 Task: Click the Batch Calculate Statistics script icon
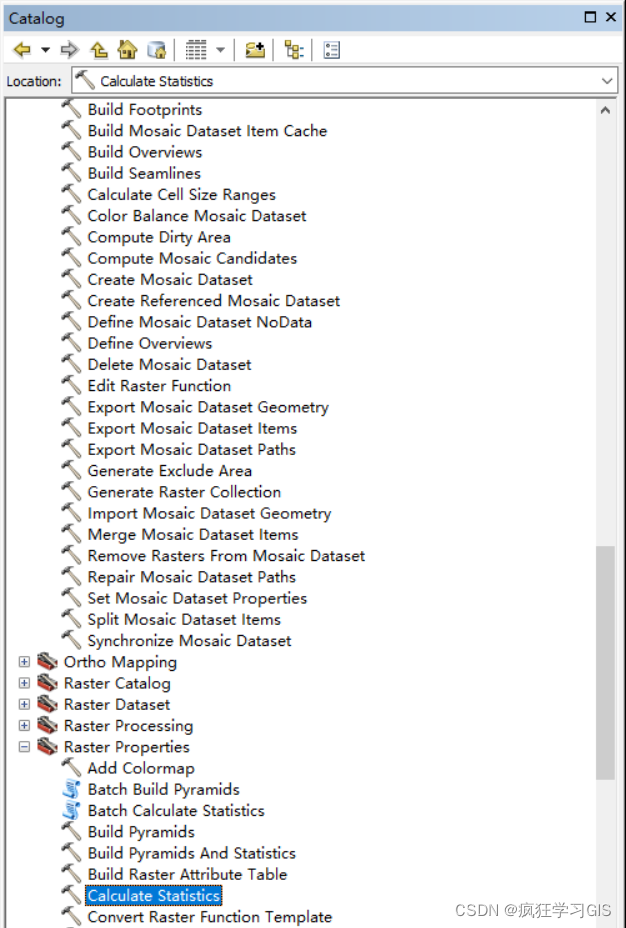click(x=71, y=811)
